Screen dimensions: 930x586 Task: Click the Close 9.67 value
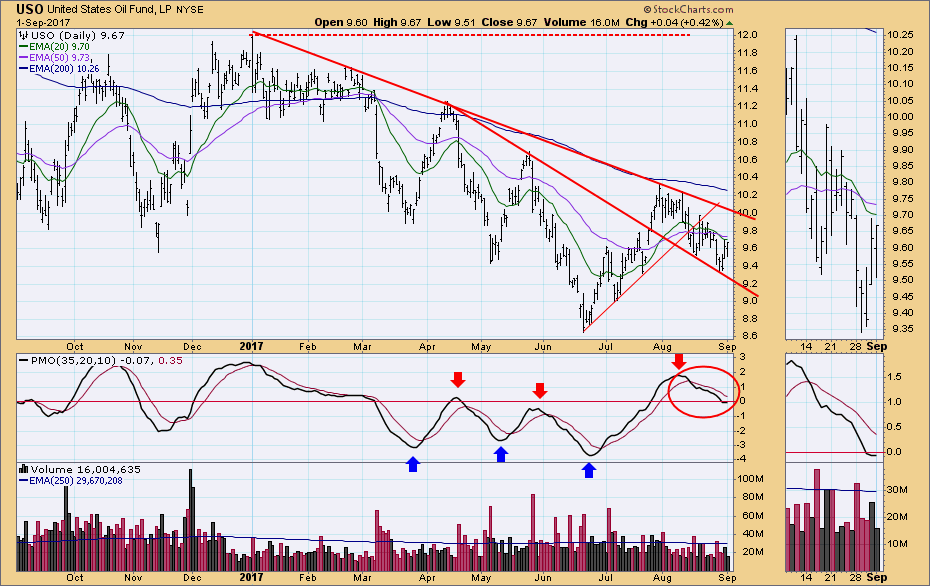[509, 23]
